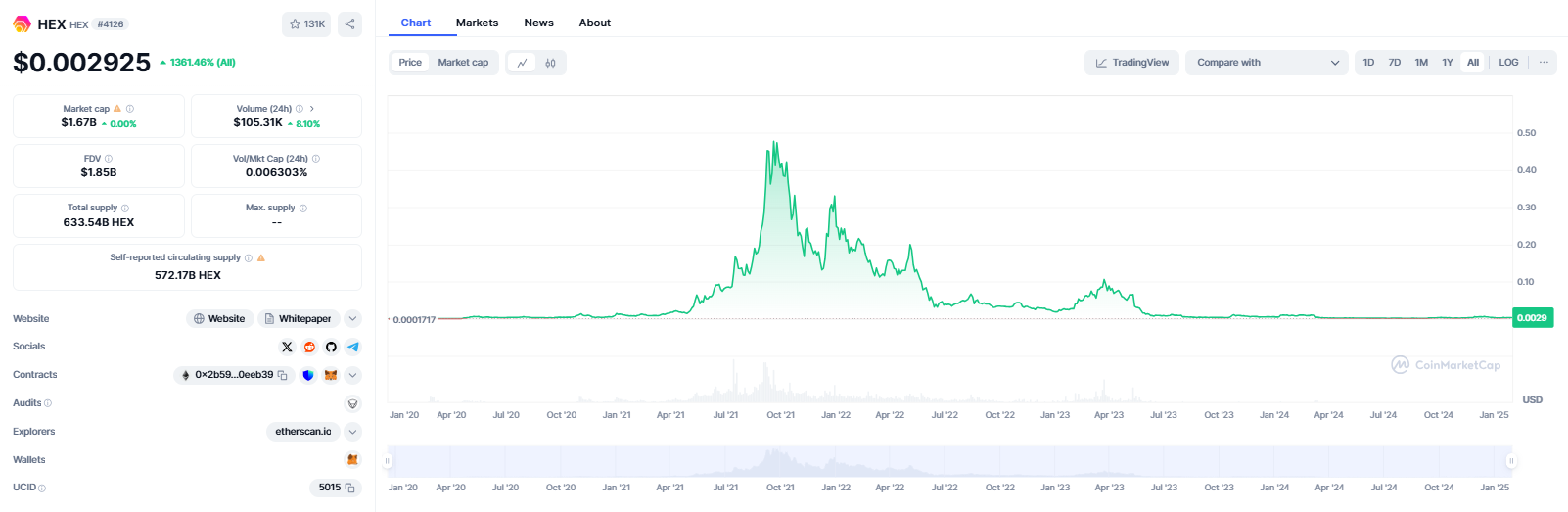Click the MetaMask fox icon in Contracts row
This screenshot has width=1568, height=512.
pyautogui.click(x=331, y=375)
